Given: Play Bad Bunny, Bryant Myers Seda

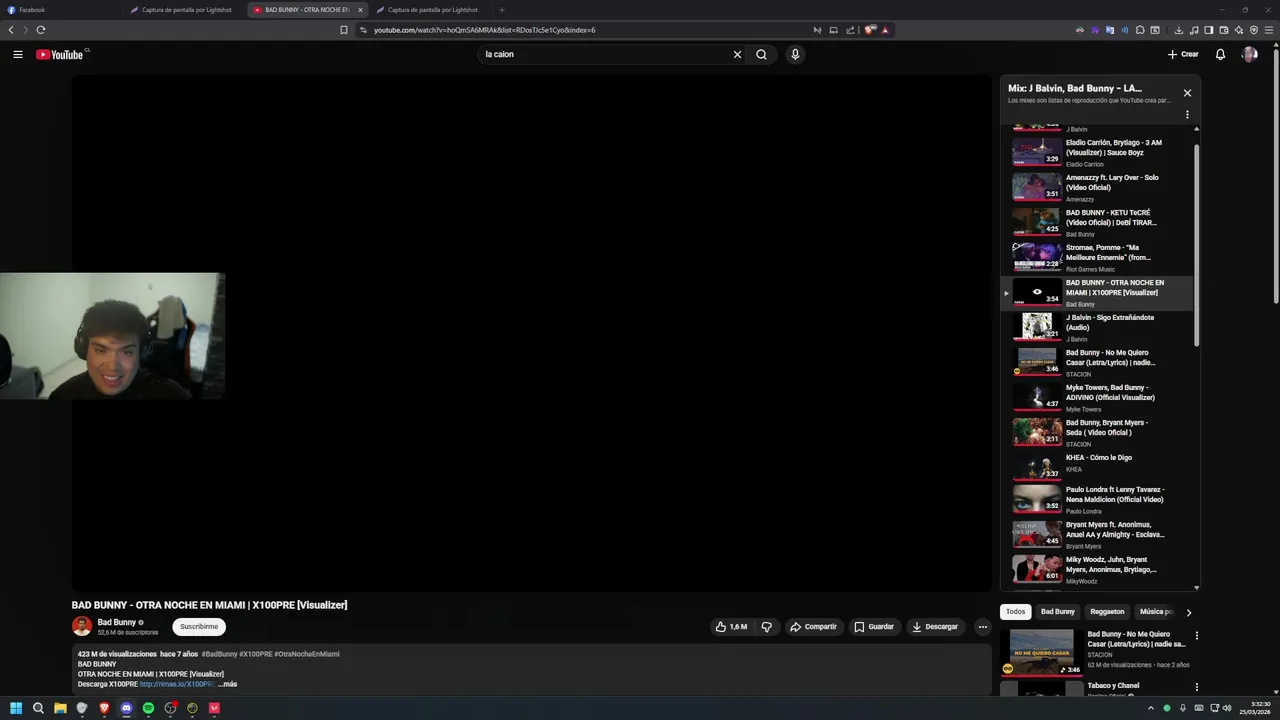Looking at the screenshot, I should pos(1097,432).
